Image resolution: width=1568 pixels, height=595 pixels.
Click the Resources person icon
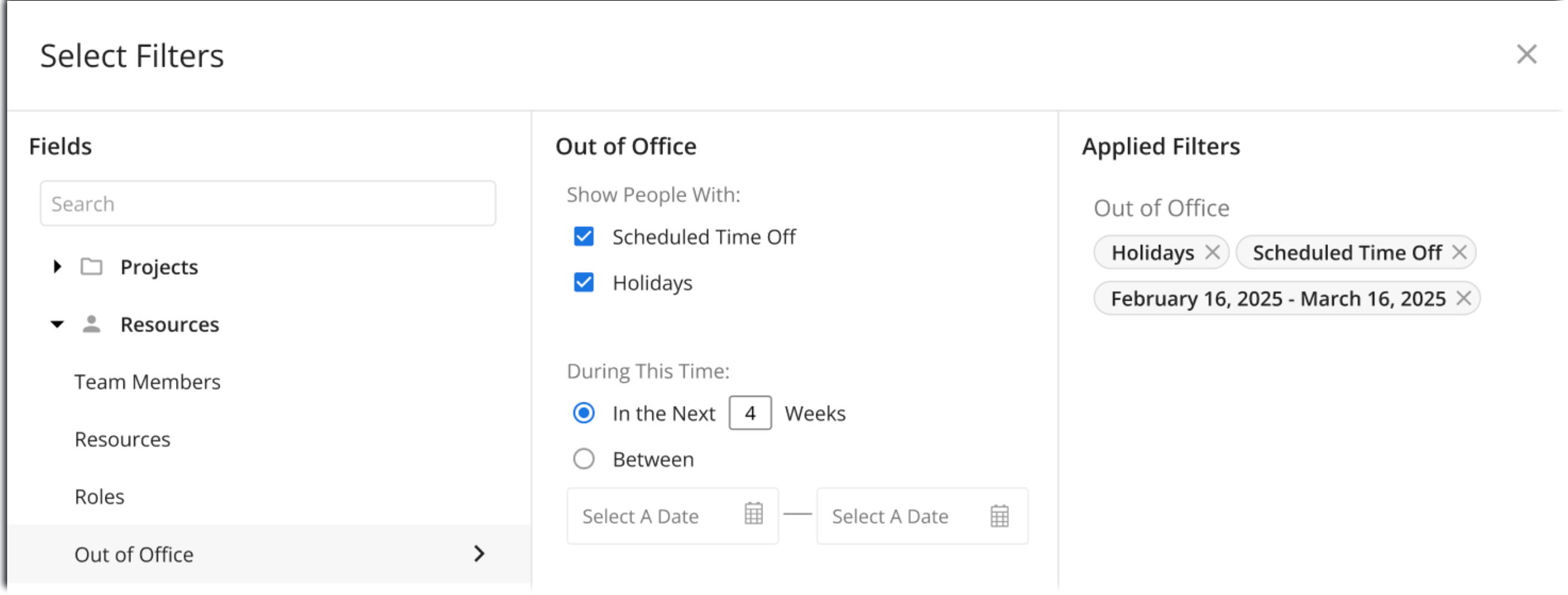tap(92, 324)
